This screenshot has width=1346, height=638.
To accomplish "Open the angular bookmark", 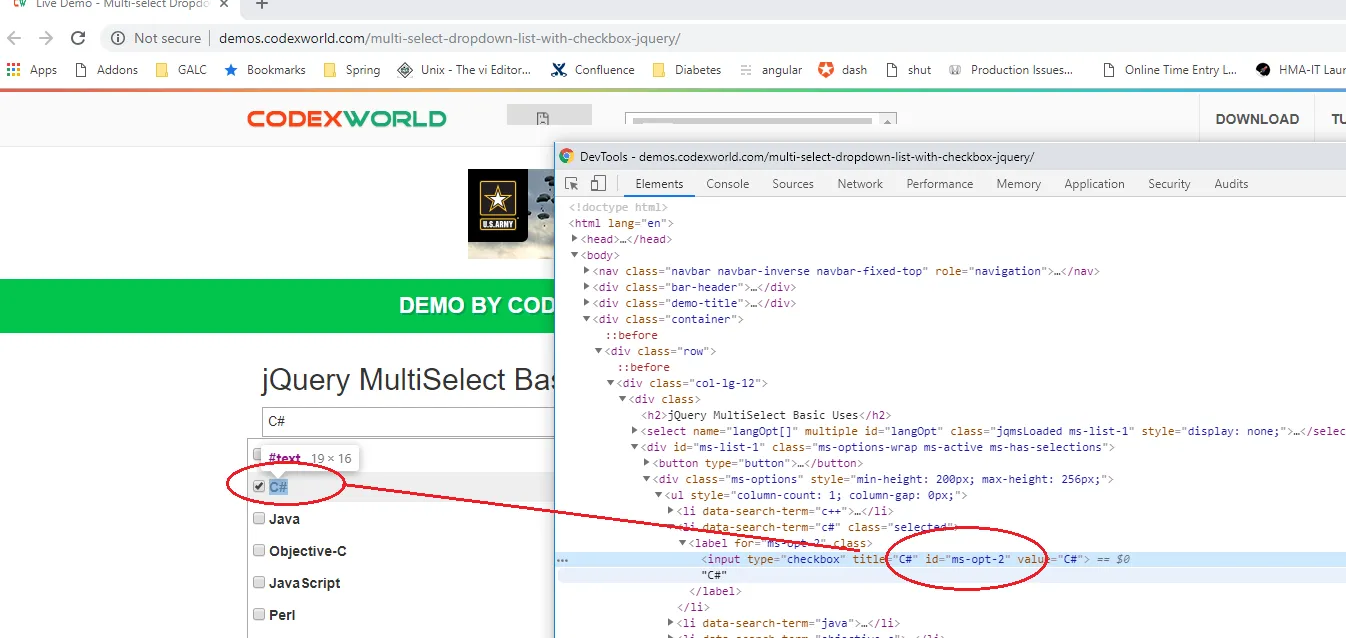I will (770, 70).
